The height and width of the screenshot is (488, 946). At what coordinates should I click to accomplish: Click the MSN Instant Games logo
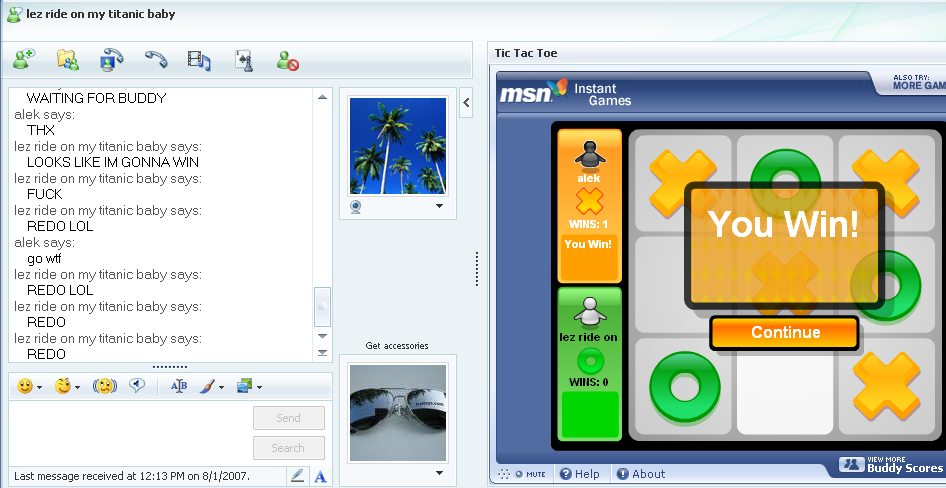(x=565, y=93)
